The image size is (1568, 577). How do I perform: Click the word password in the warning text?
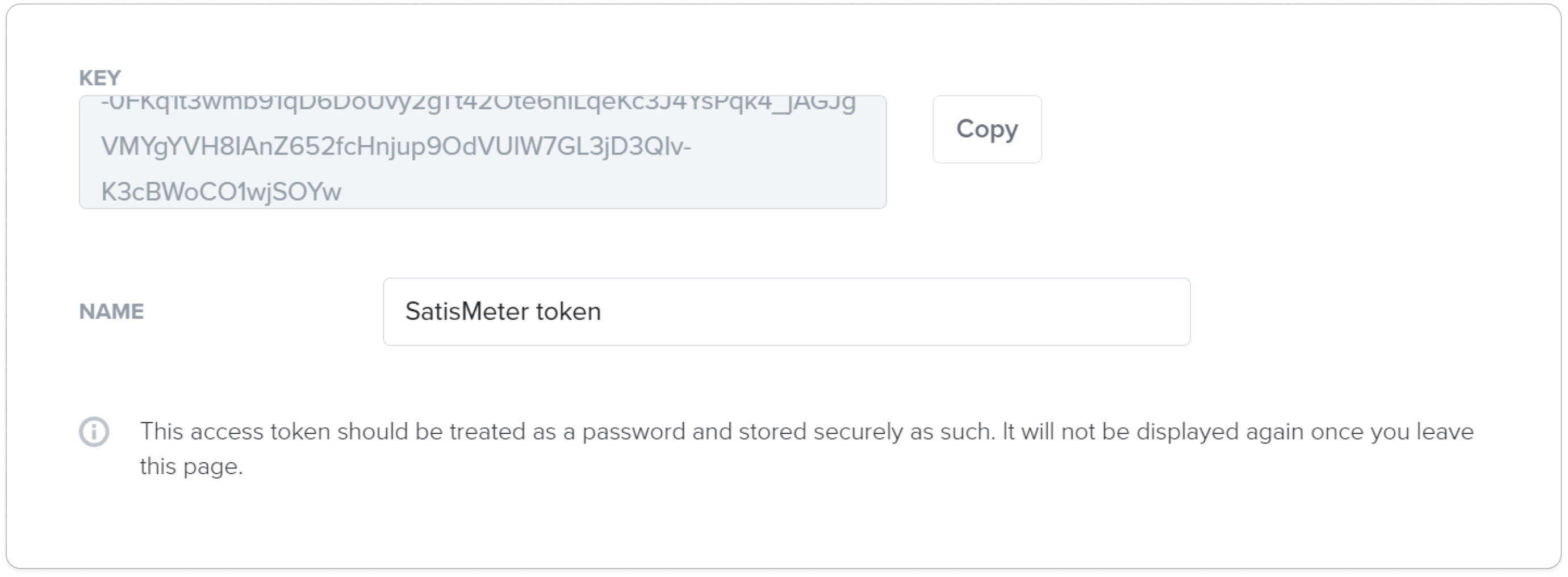pos(633,432)
